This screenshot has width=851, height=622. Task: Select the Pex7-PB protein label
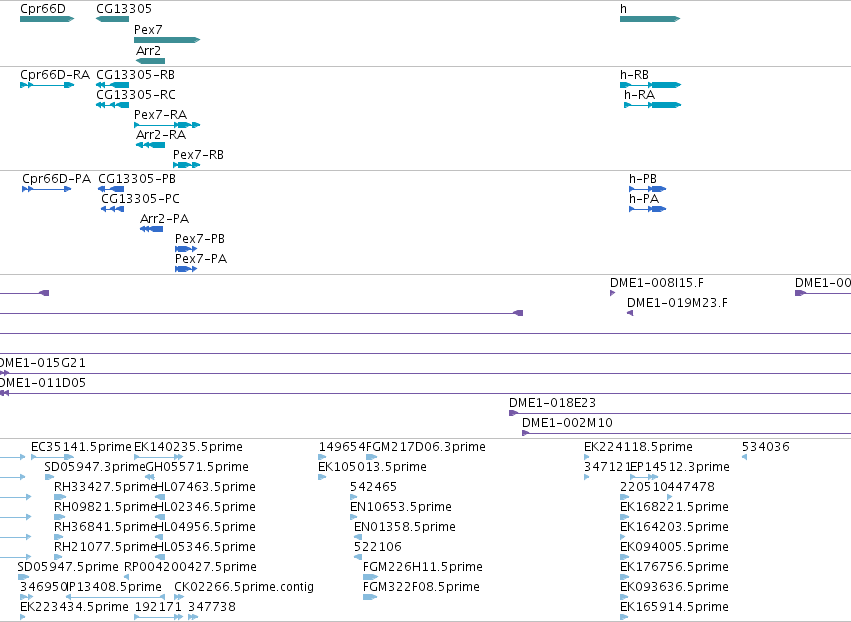[x=200, y=239]
